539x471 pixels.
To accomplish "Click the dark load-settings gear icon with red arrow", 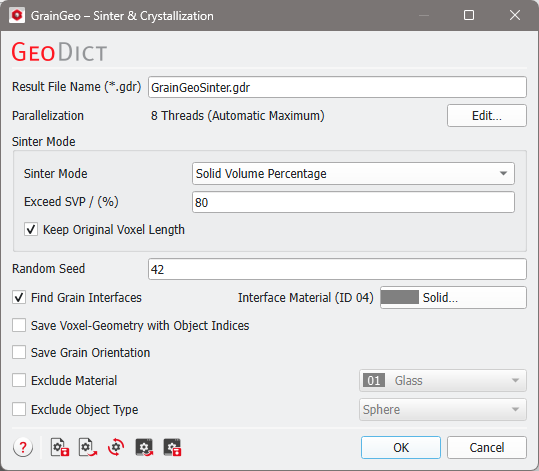I will coord(144,447).
